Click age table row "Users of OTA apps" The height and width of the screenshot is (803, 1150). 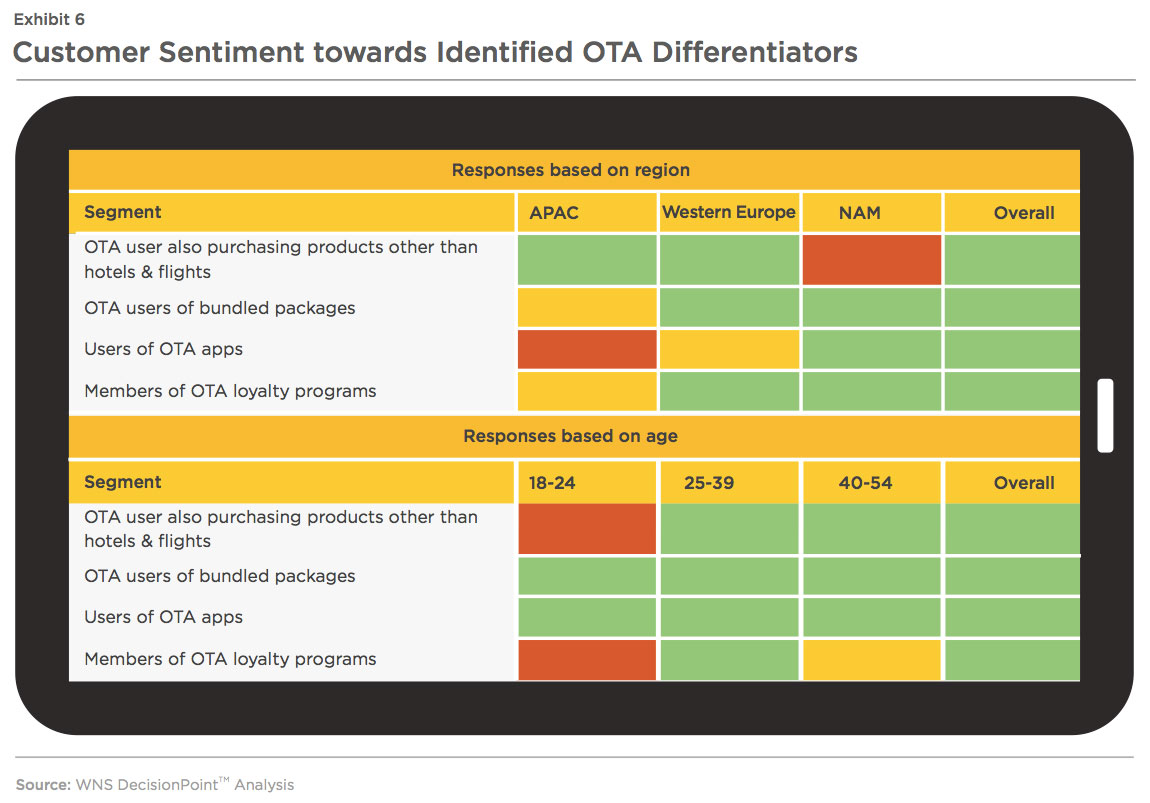(x=574, y=617)
